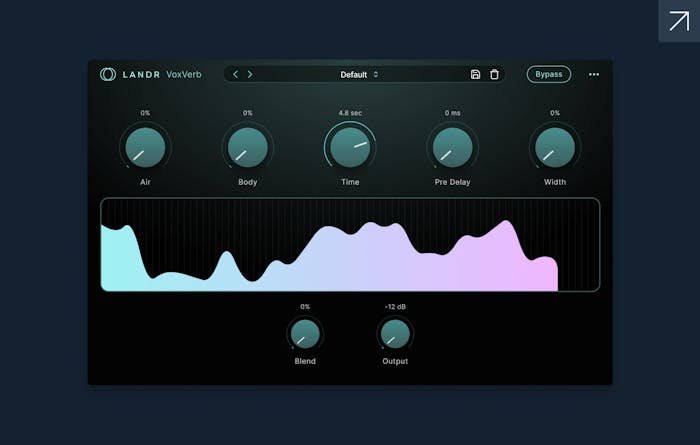Click the Pre Delay label
The image size is (700, 445).
(452, 182)
